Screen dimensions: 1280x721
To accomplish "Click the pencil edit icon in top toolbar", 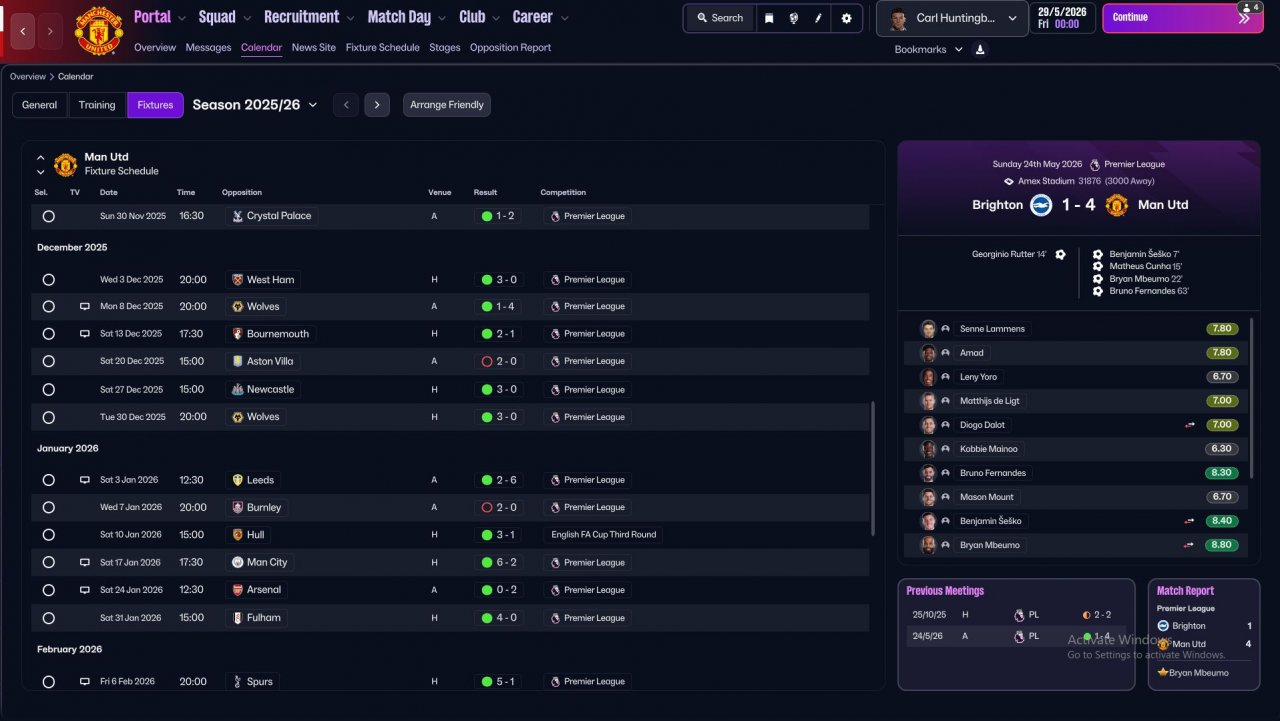I will [x=819, y=18].
